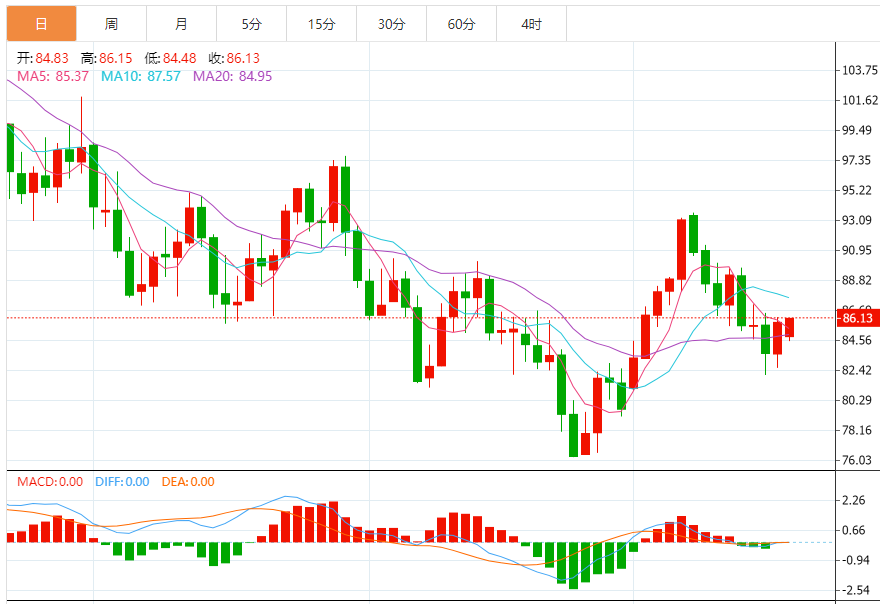Click the DEA:0.00 label

pos(188,482)
